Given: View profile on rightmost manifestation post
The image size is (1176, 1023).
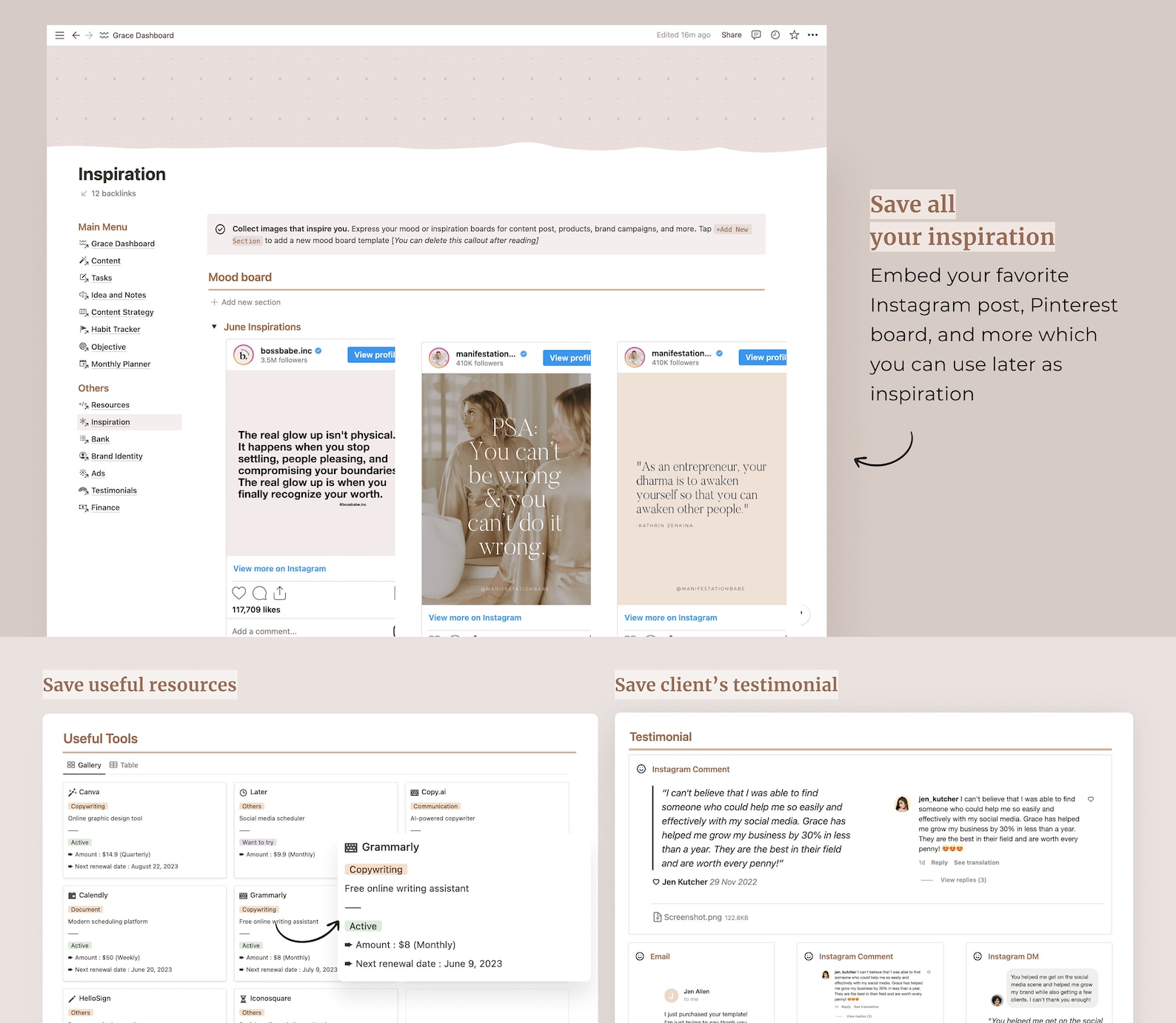Looking at the screenshot, I should pos(763,357).
